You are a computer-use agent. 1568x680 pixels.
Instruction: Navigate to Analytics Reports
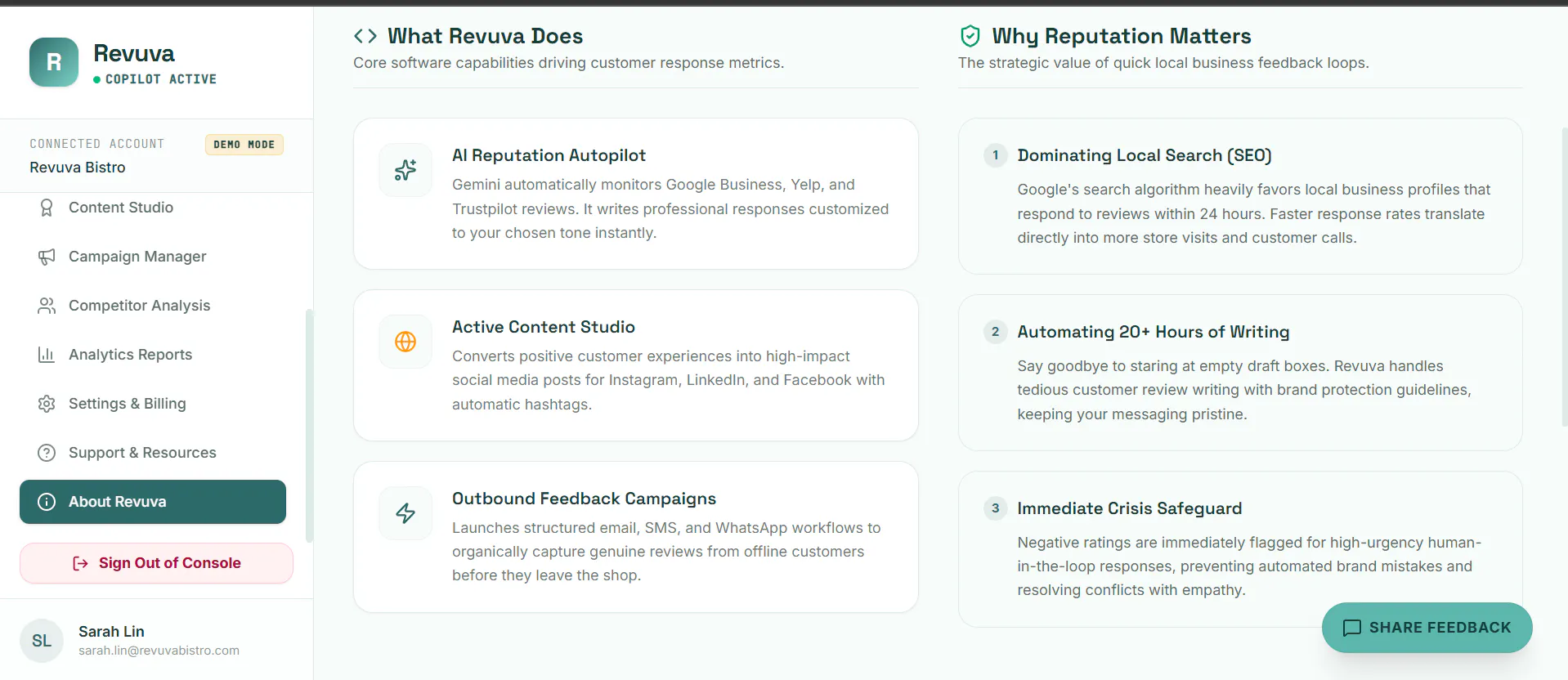[x=153, y=355]
